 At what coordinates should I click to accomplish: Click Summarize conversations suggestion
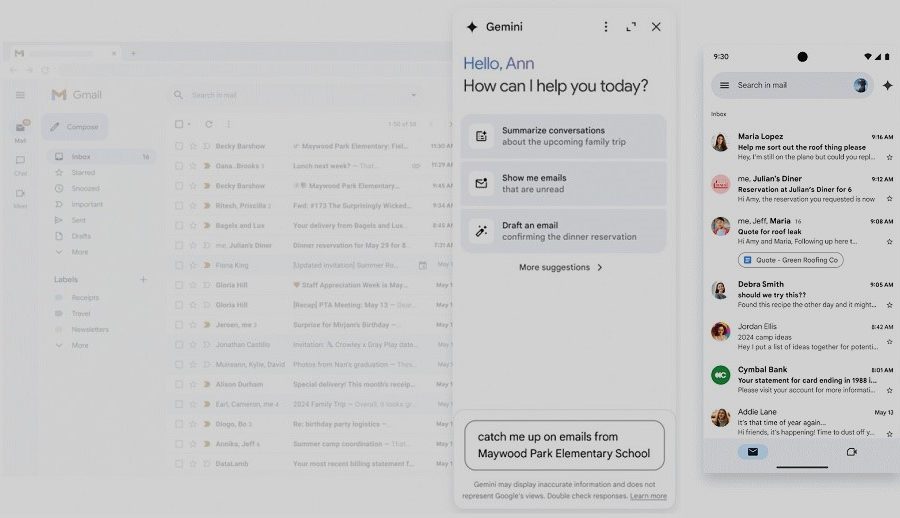563,136
